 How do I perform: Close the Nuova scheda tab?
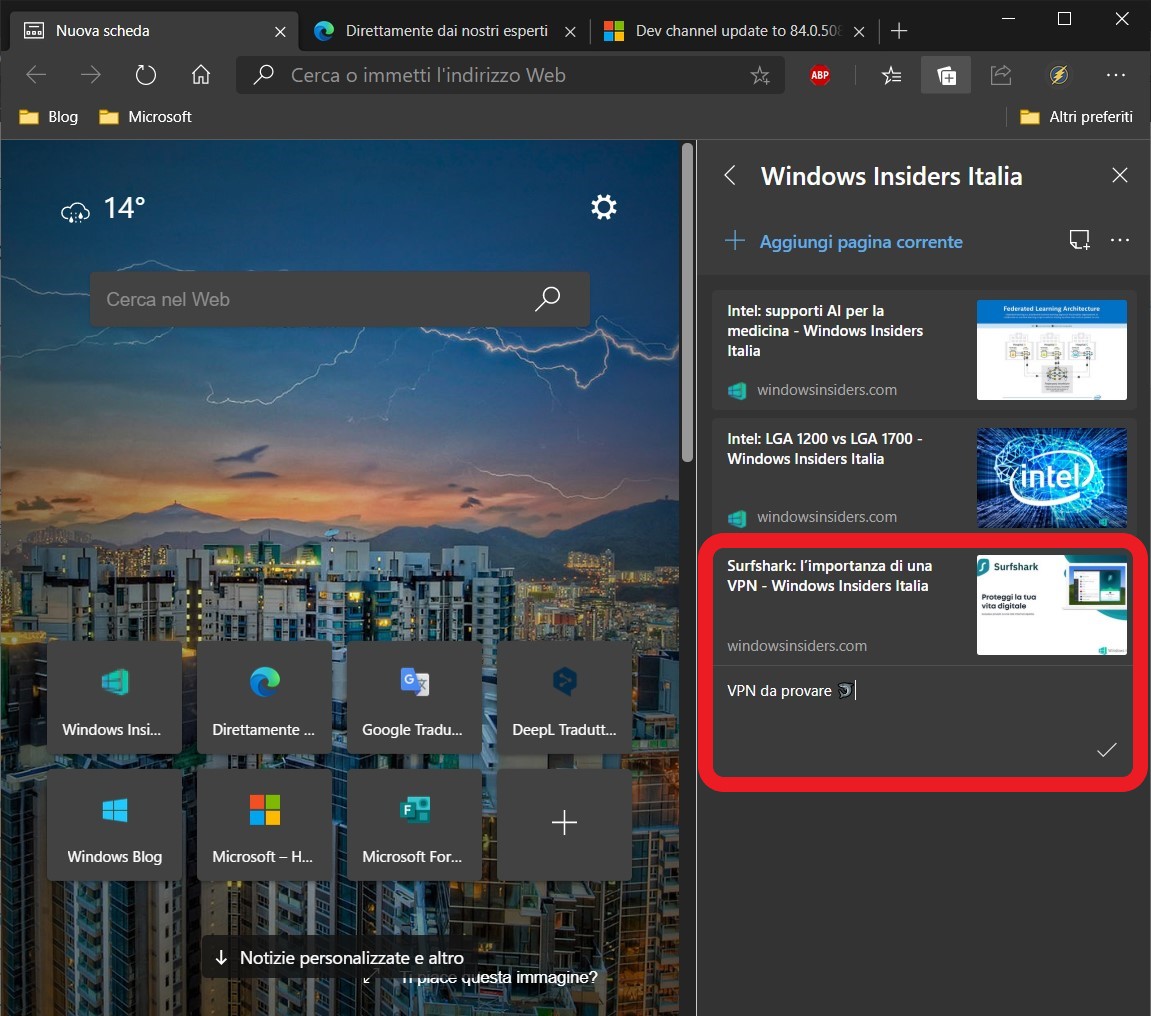pyautogui.click(x=280, y=32)
